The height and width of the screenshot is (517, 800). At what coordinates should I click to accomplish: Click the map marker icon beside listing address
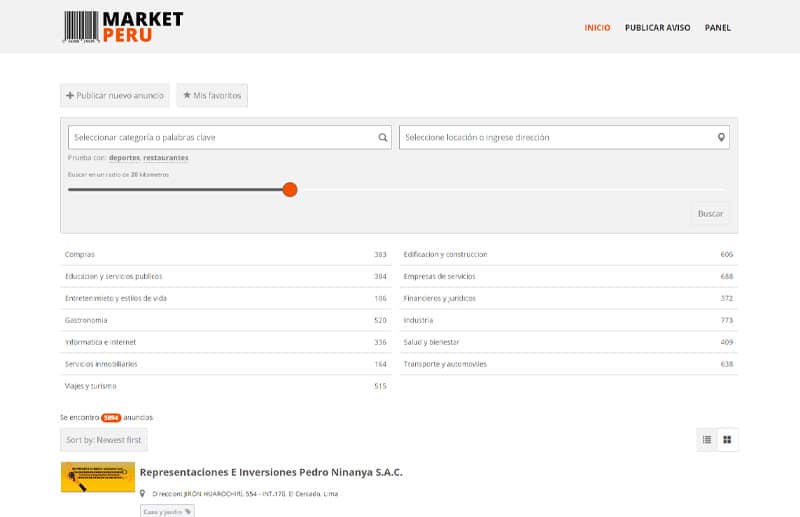[143, 493]
